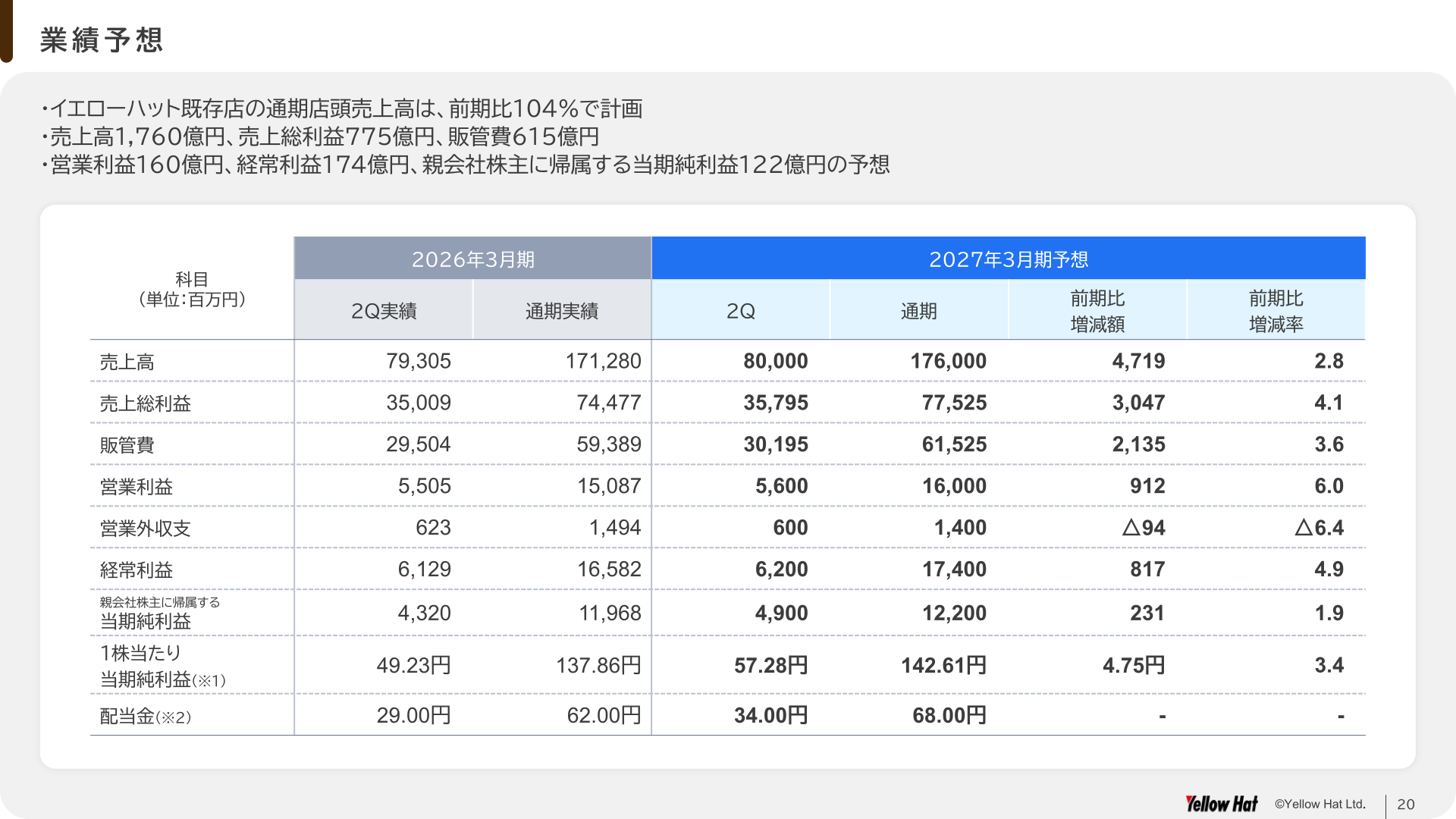This screenshot has width=1456, height=819.
Task: Click the increase amount 817
Action: click(1147, 570)
